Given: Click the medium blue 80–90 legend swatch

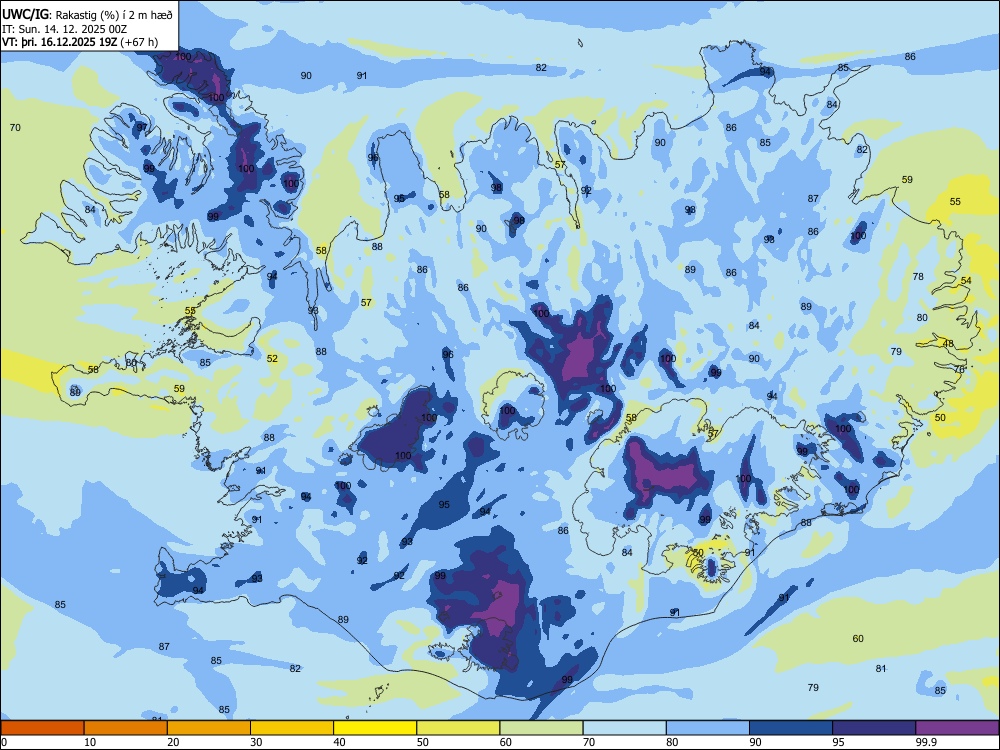Looking at the screenshot, I should (708, 728).
